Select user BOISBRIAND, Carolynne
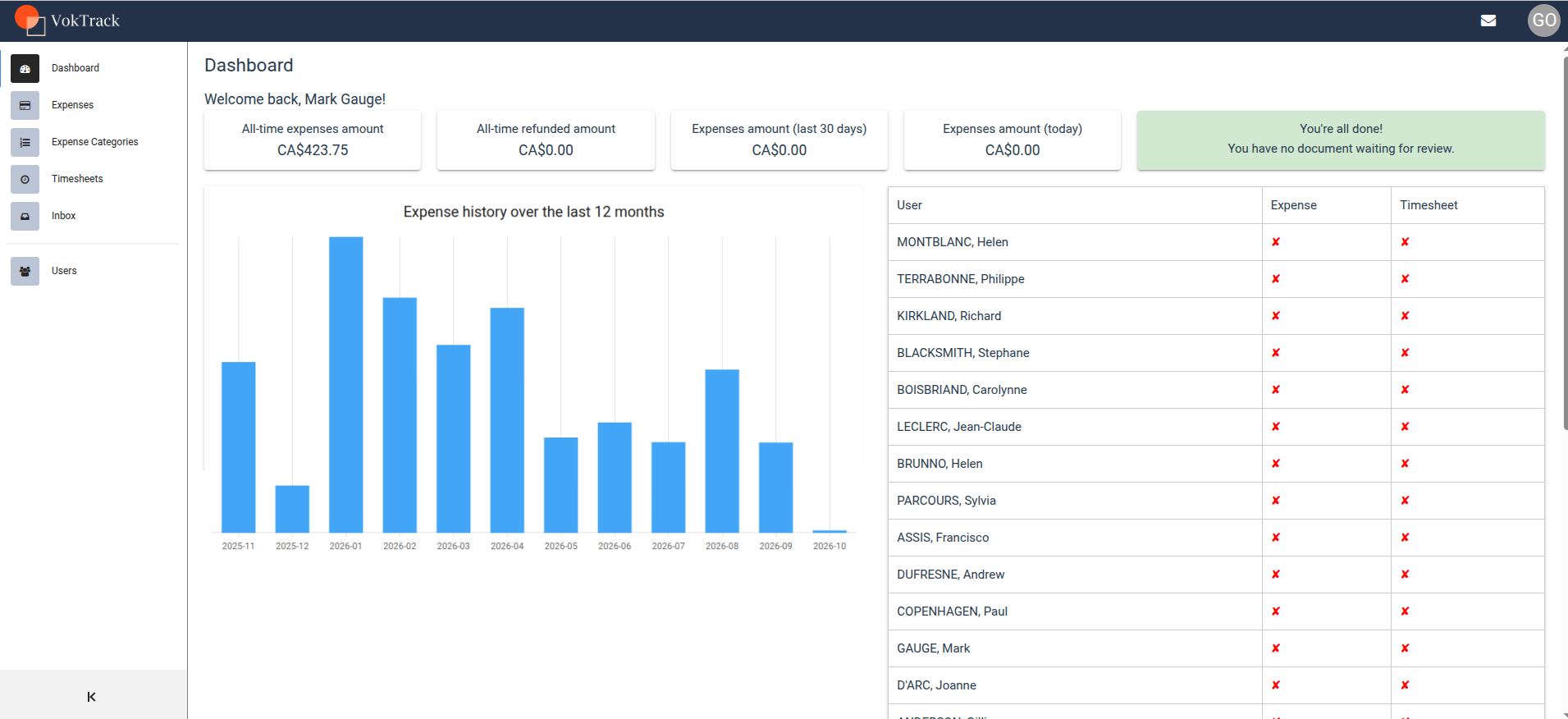The height and width of the screenshot is (719, 1568). coord(962,390)
